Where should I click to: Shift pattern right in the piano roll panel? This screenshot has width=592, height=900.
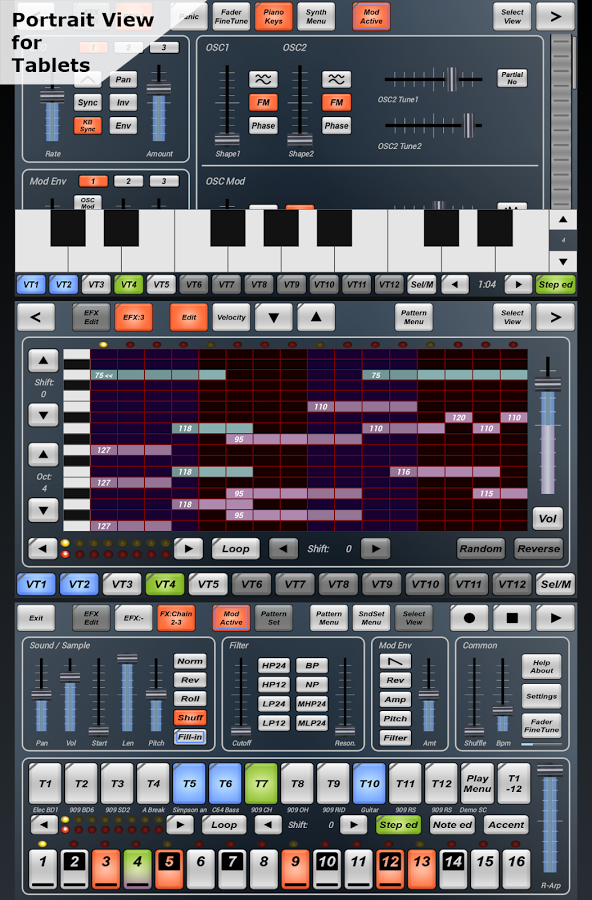point(376,548)
